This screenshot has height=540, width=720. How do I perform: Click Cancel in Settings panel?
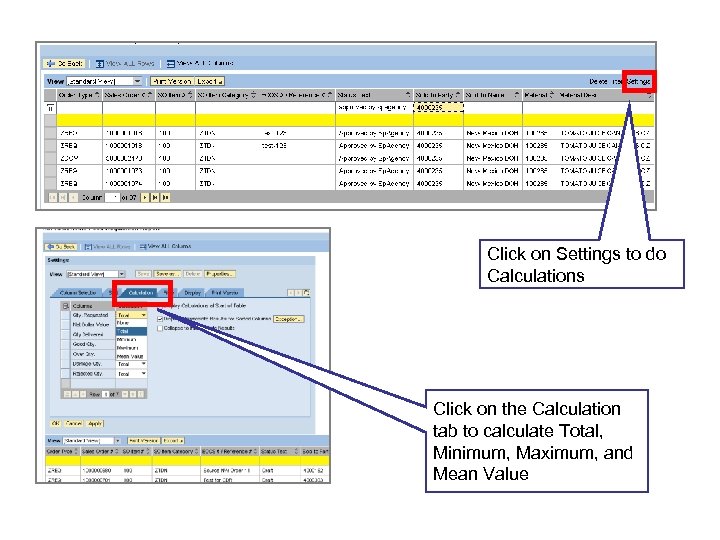pyautogui.click(x=74, y=423)
